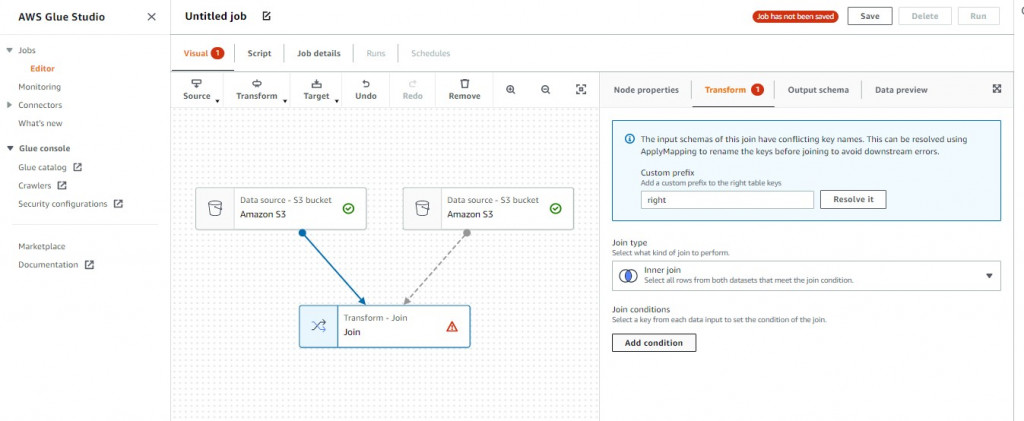Zoom in on the canvas
This screenshot has width=1024, height=421.
point(511,89)
